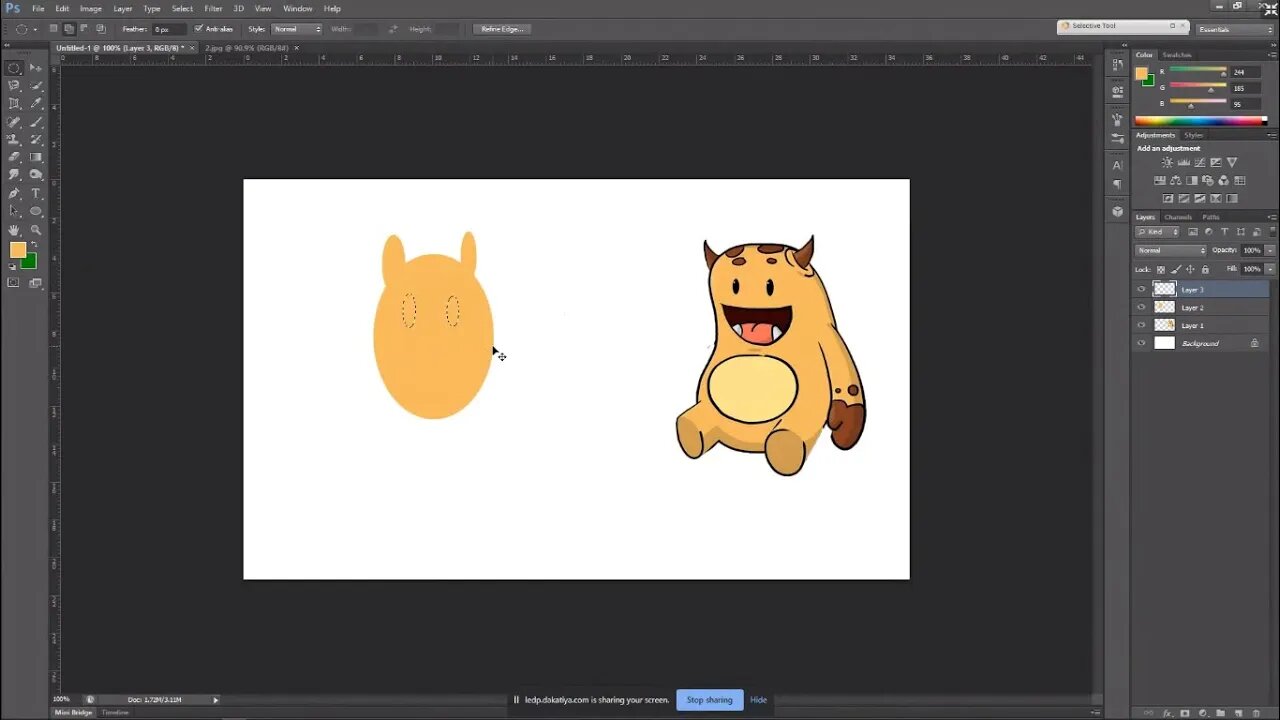This screenshot has width=1280, height=720.
Task: Select the Gradient tool
Action: (36, 157)
